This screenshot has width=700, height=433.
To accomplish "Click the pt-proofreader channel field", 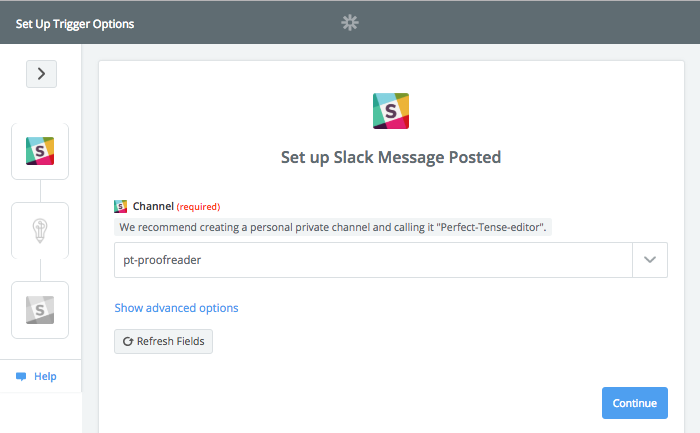I will [x=373, y=260].
